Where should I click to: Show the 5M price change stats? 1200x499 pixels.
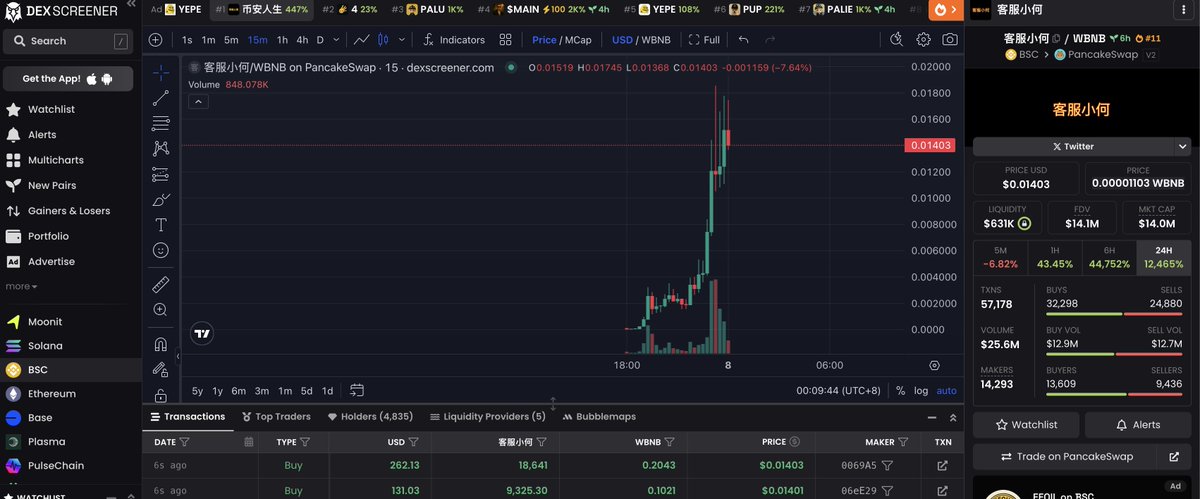point(1000,258)
